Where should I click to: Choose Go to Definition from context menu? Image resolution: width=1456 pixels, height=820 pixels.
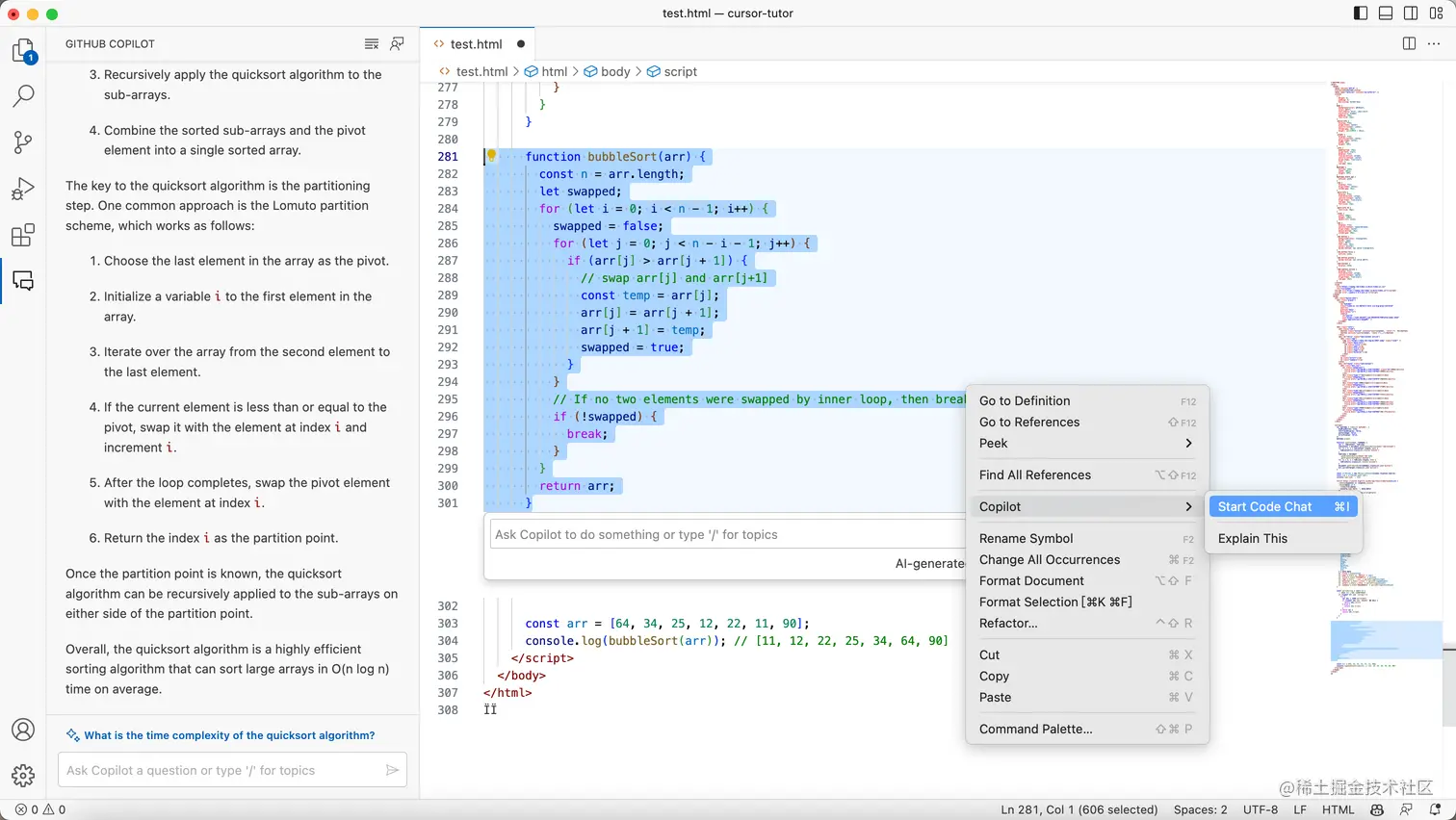1087,401
